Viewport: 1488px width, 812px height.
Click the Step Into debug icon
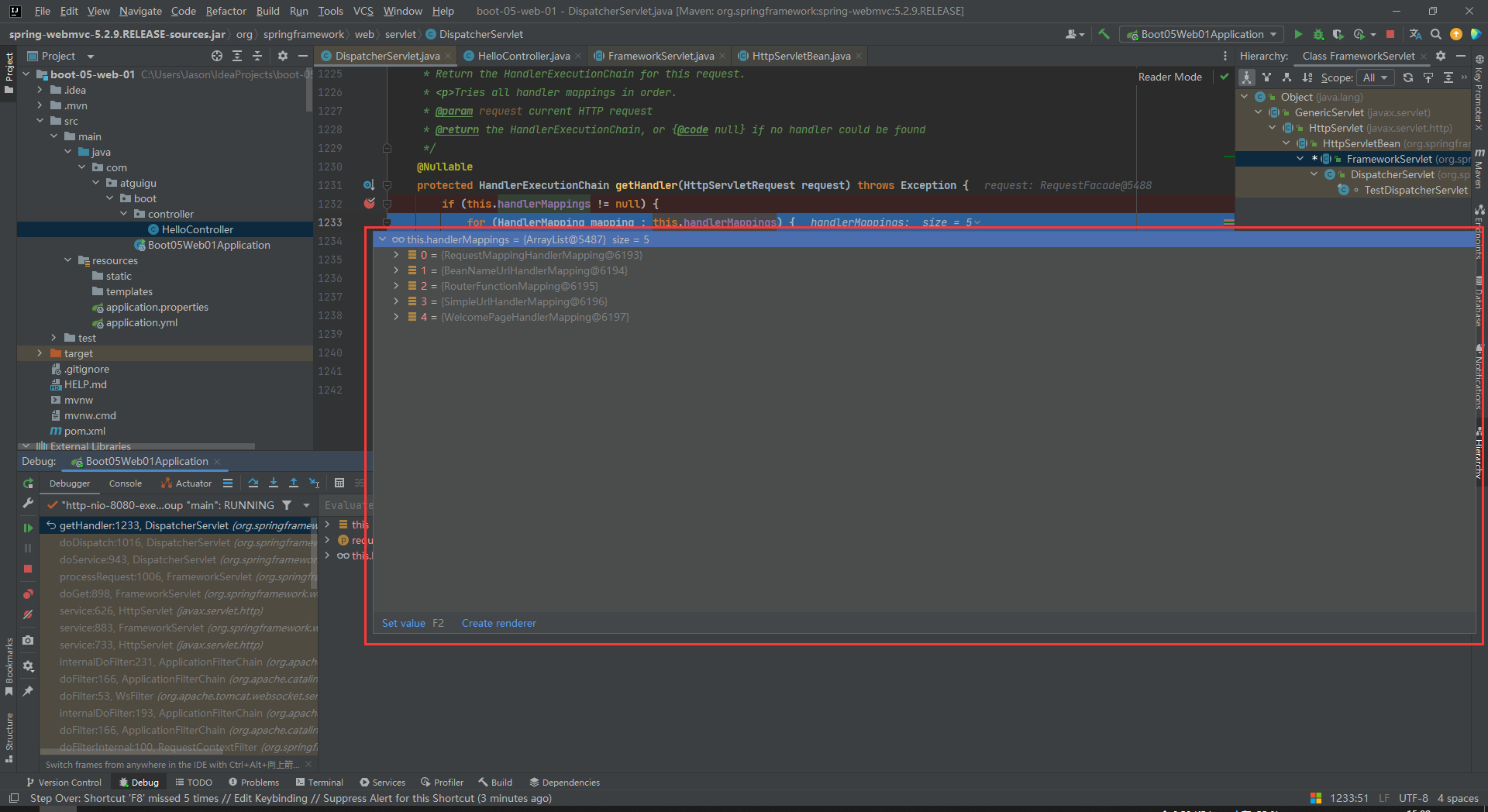point(273,483)
